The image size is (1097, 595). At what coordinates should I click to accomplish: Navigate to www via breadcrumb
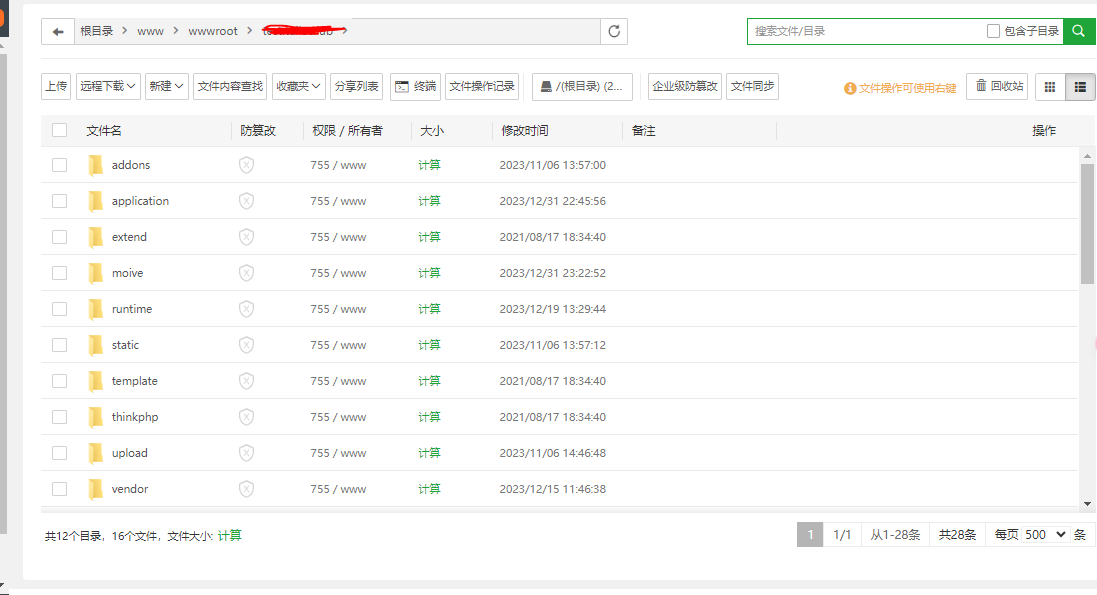pos(150,31)
